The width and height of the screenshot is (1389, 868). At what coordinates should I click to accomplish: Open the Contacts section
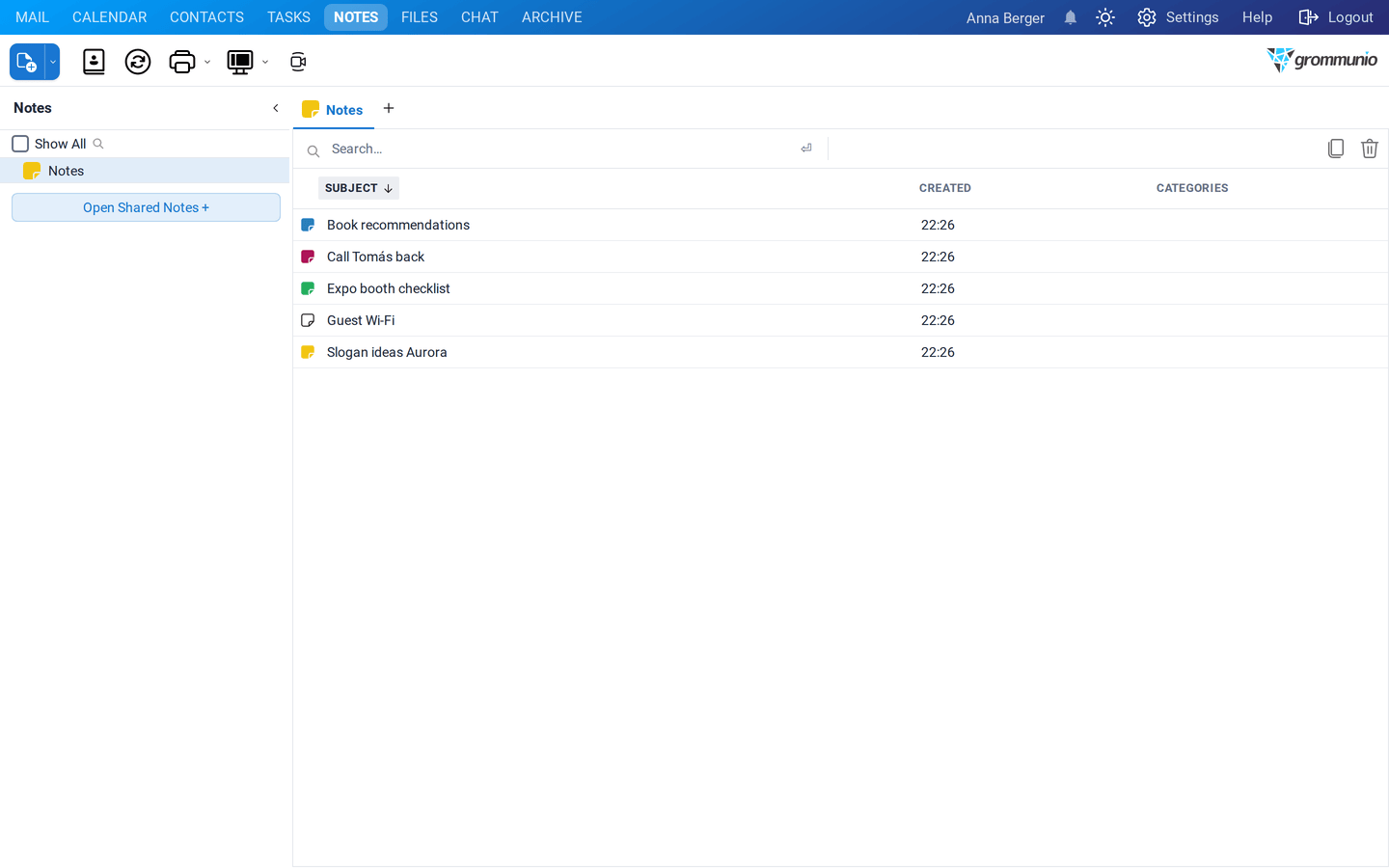coord(206,17)
